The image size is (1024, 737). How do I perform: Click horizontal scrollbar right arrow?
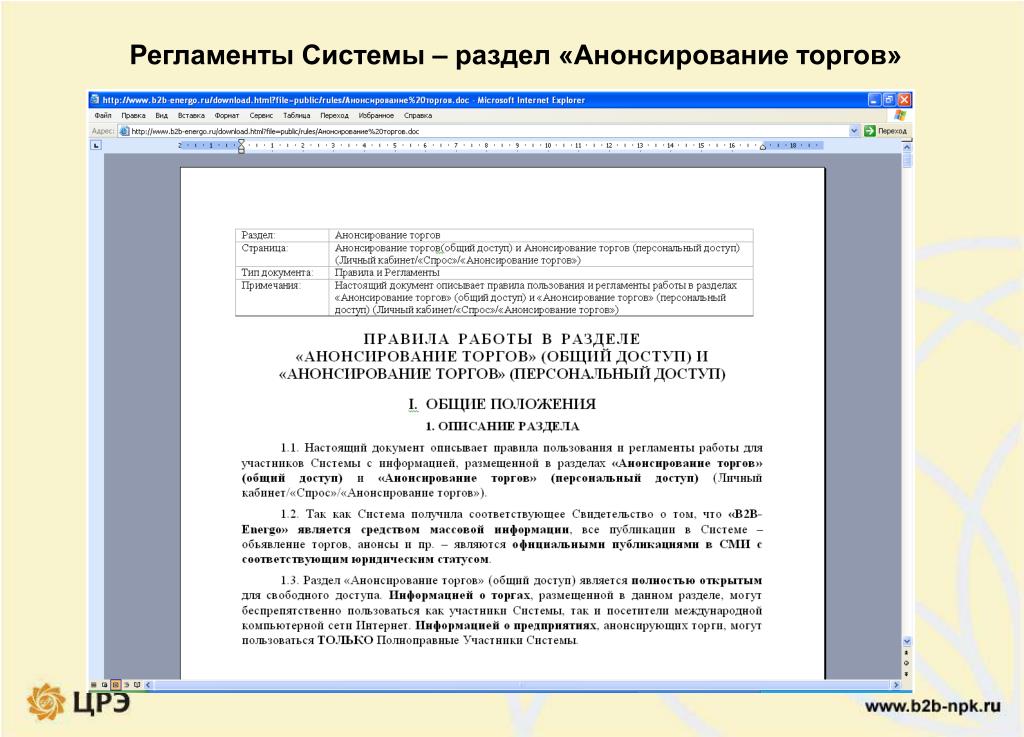tap(896, 685)
